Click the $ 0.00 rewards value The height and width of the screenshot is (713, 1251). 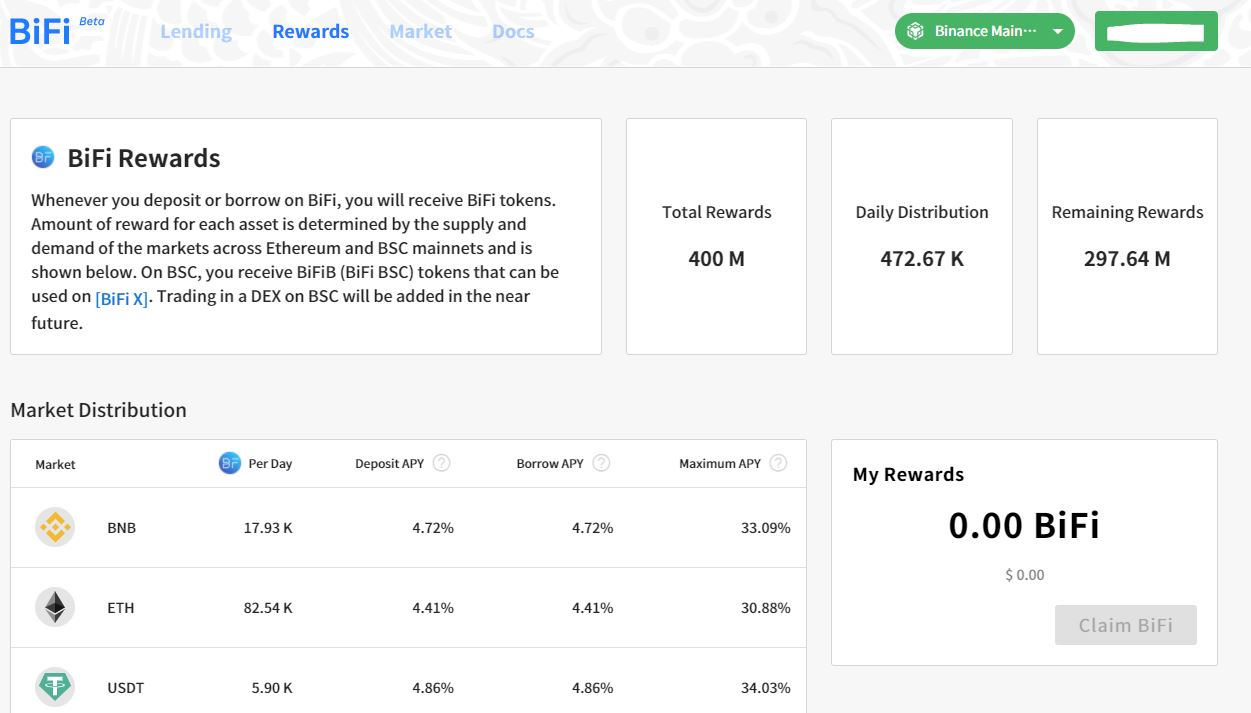1024,575
